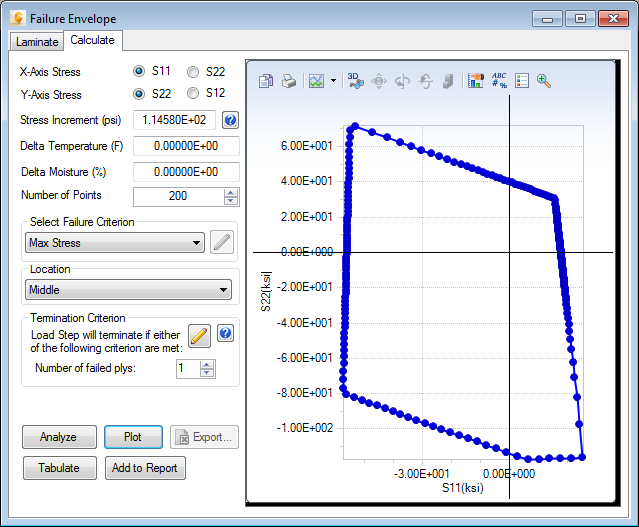Click the Tabulate button

tap(59, 468)
